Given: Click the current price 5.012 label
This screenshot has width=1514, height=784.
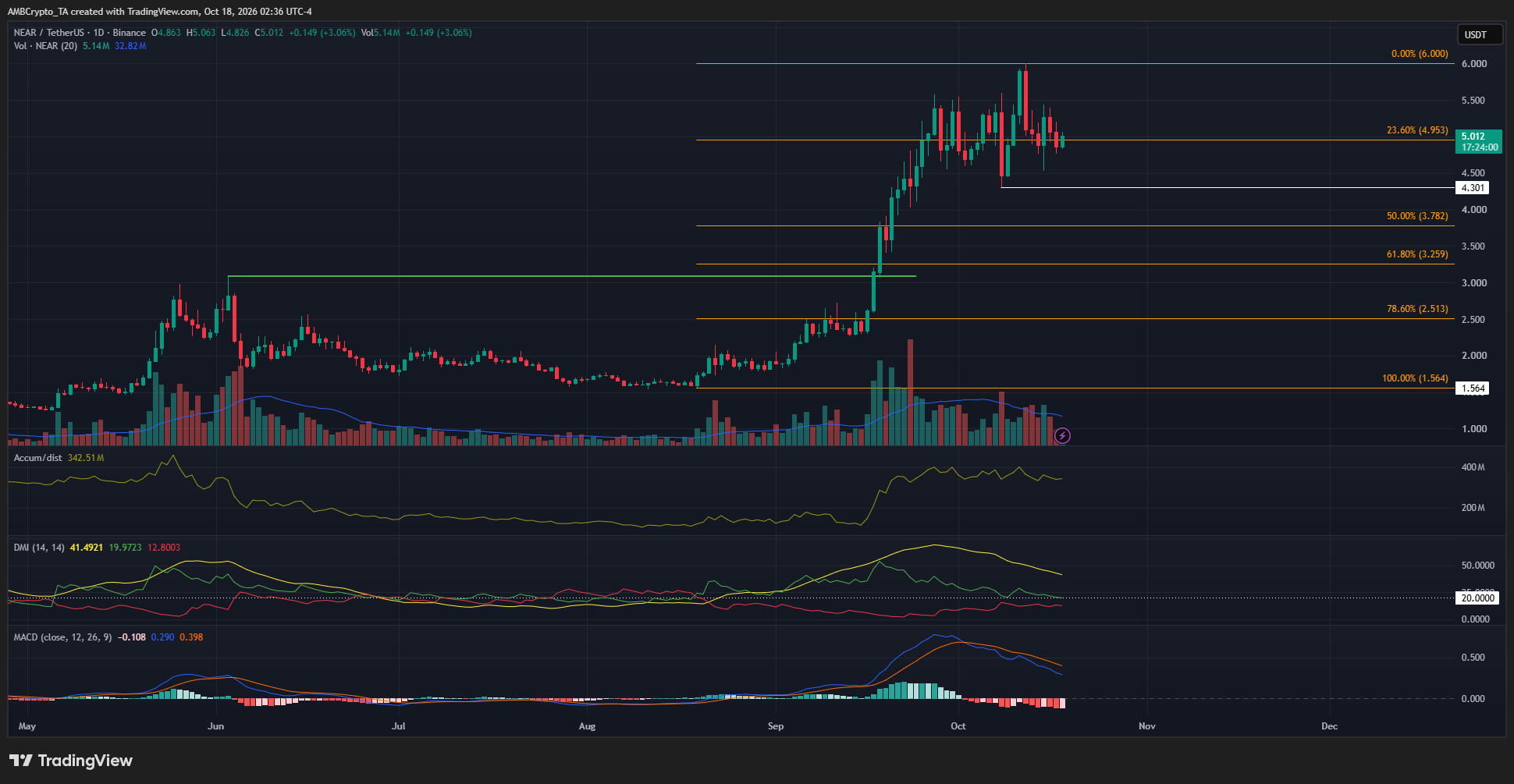Looking at the screenshot, I should 1479,141.
